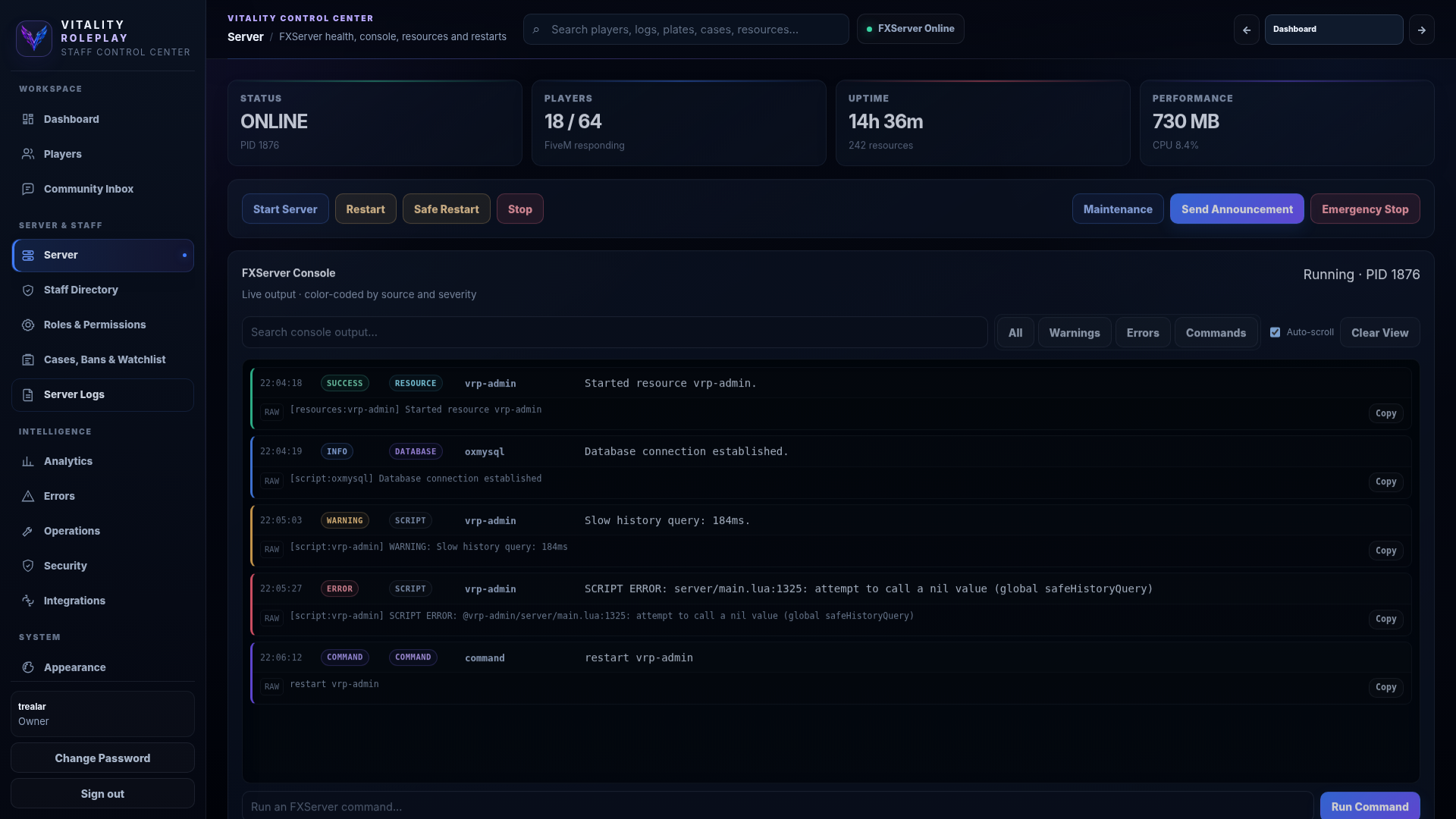Click the Integrations icon
This screenshot has width=1456, height=819.
28,601
